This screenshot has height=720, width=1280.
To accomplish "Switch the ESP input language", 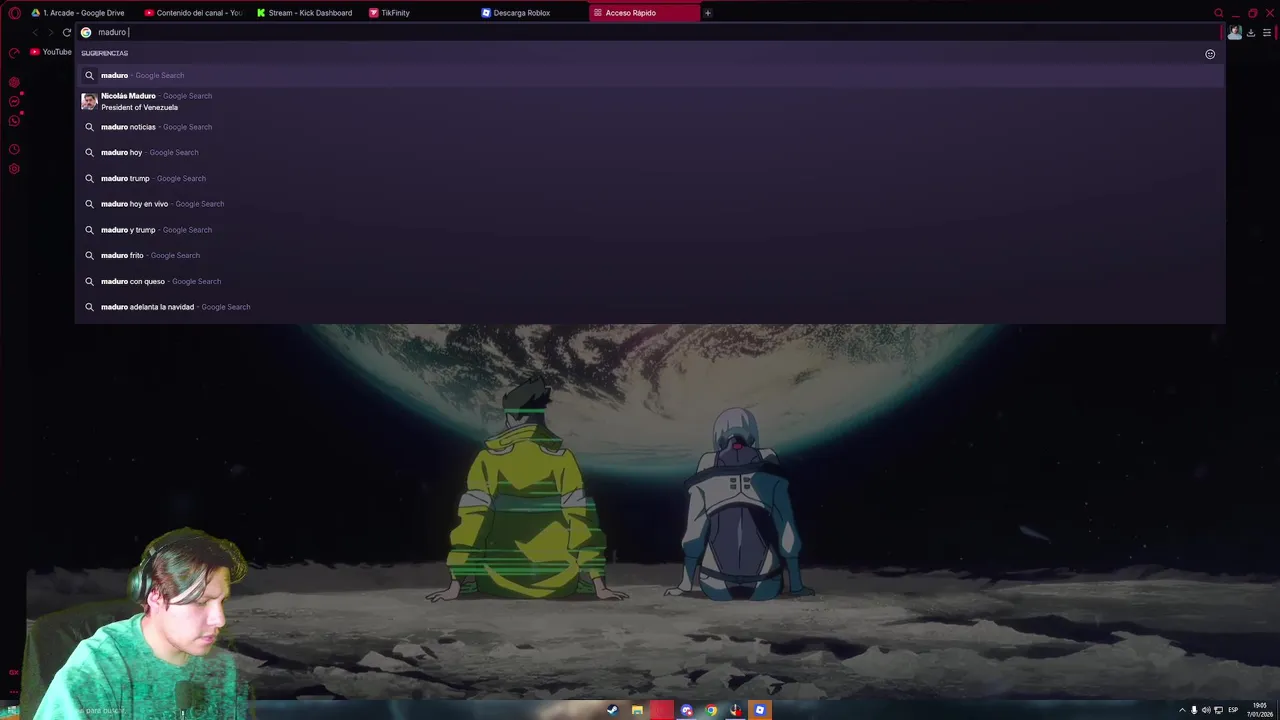I will [x=1233, y=710].
